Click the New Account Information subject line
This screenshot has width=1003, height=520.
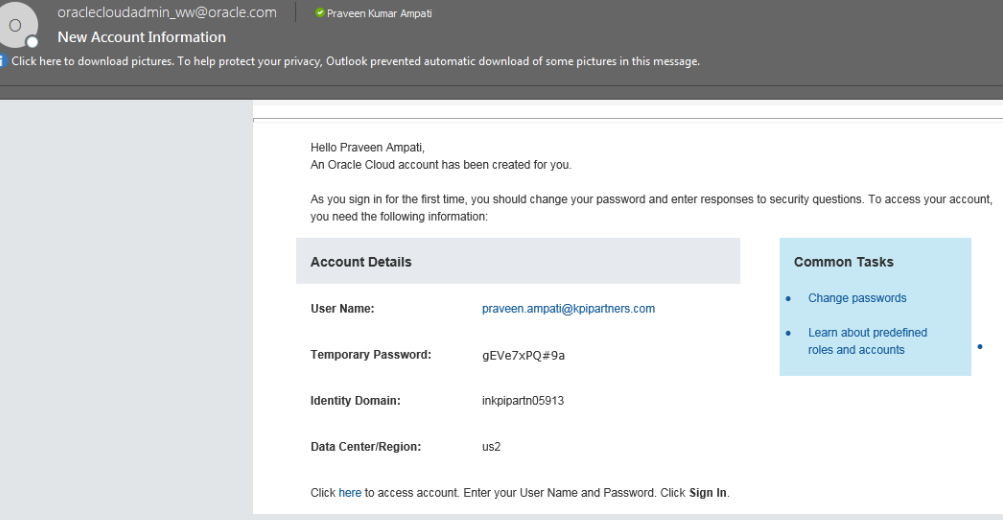pyautogui.click(x=141, y=37)
